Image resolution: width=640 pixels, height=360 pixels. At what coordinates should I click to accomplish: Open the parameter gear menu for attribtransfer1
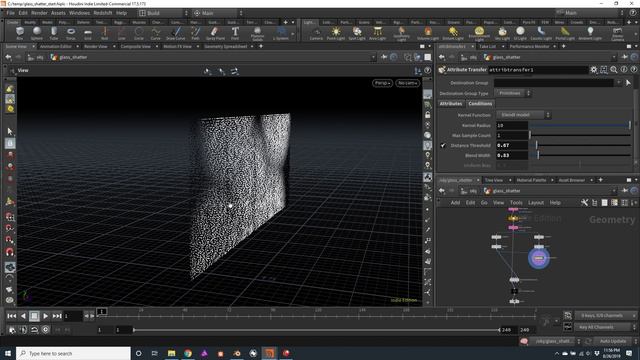coord(594,70)
